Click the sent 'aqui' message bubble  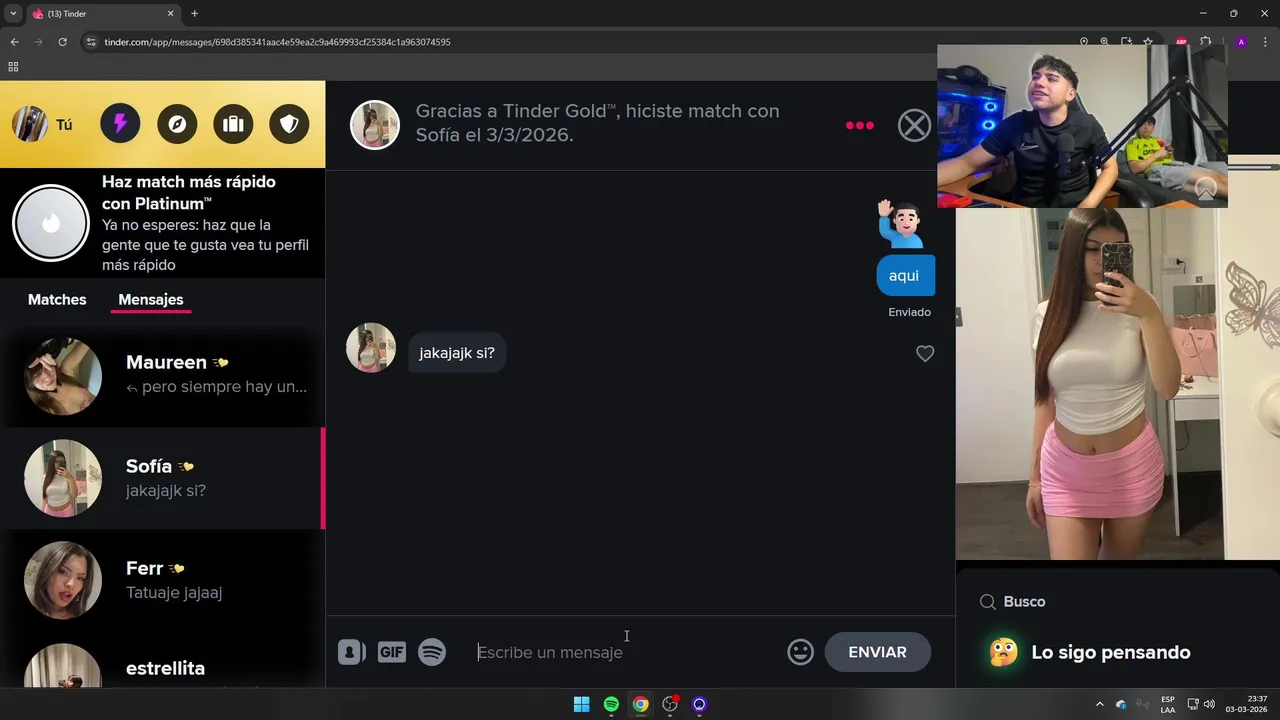point(905,276)
